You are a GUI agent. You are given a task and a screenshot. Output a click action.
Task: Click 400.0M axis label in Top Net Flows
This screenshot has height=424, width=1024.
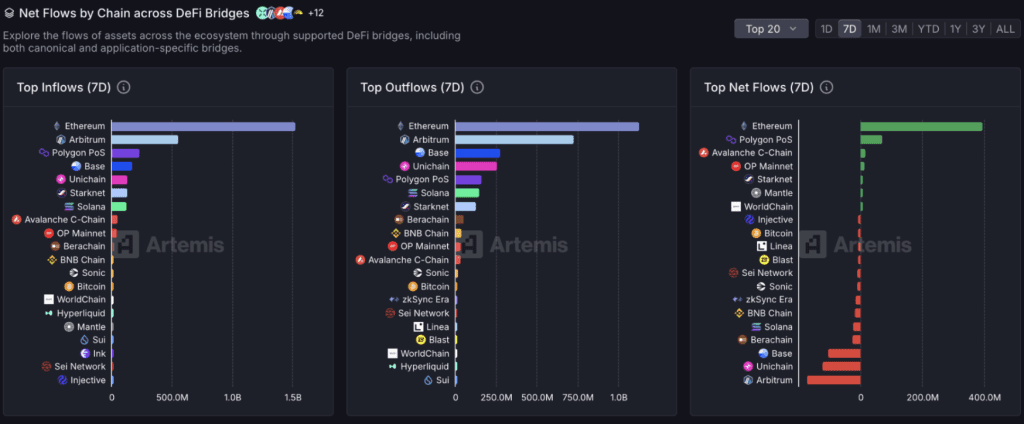[x=984, y=398]
